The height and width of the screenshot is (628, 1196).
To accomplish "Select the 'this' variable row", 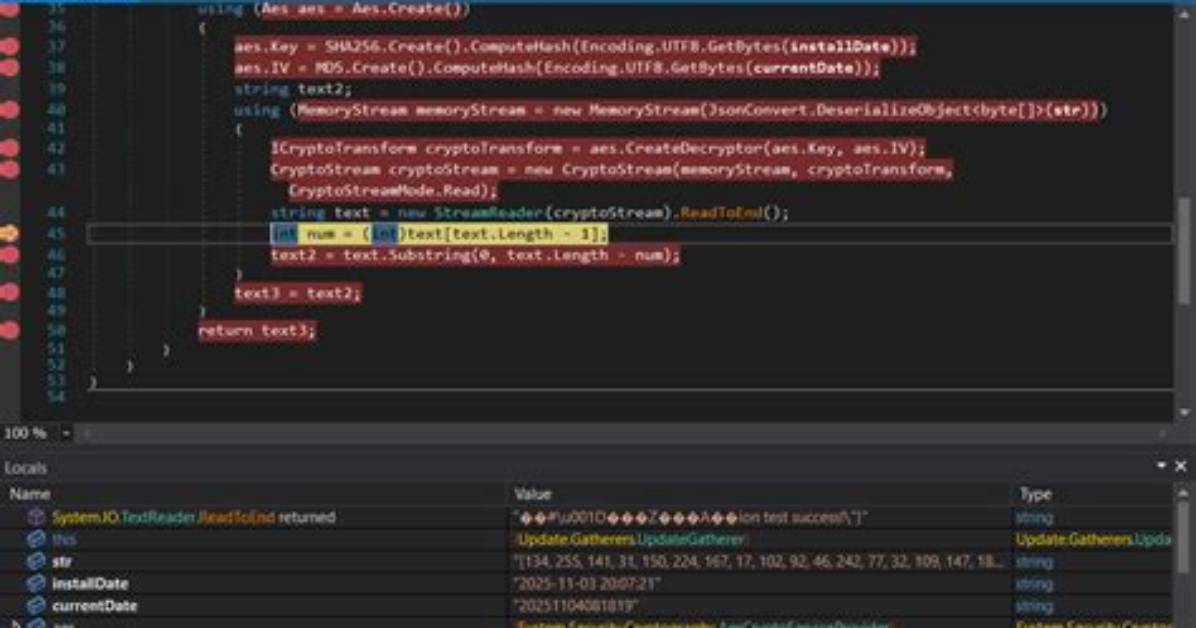I will pyautogui.click(x=587, y=539).
